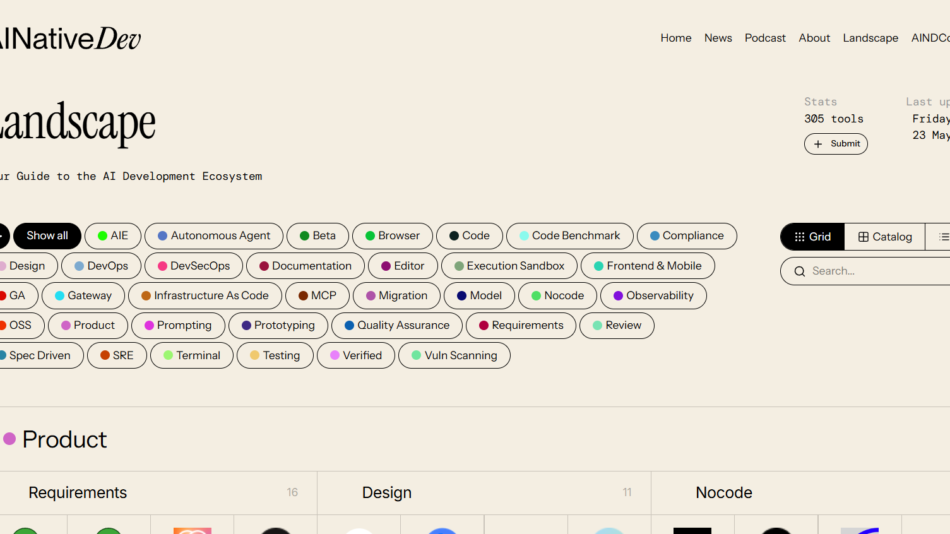Filter by the MCP tag
Image resolution: width=950 pixels, height=534 pixels.
[x=317, y=296]
